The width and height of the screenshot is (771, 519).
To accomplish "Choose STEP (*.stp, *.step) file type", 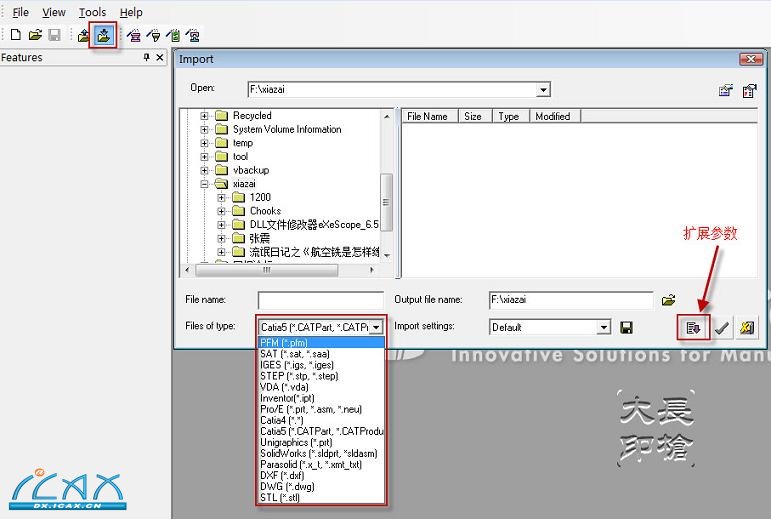I will click(321, 376).
